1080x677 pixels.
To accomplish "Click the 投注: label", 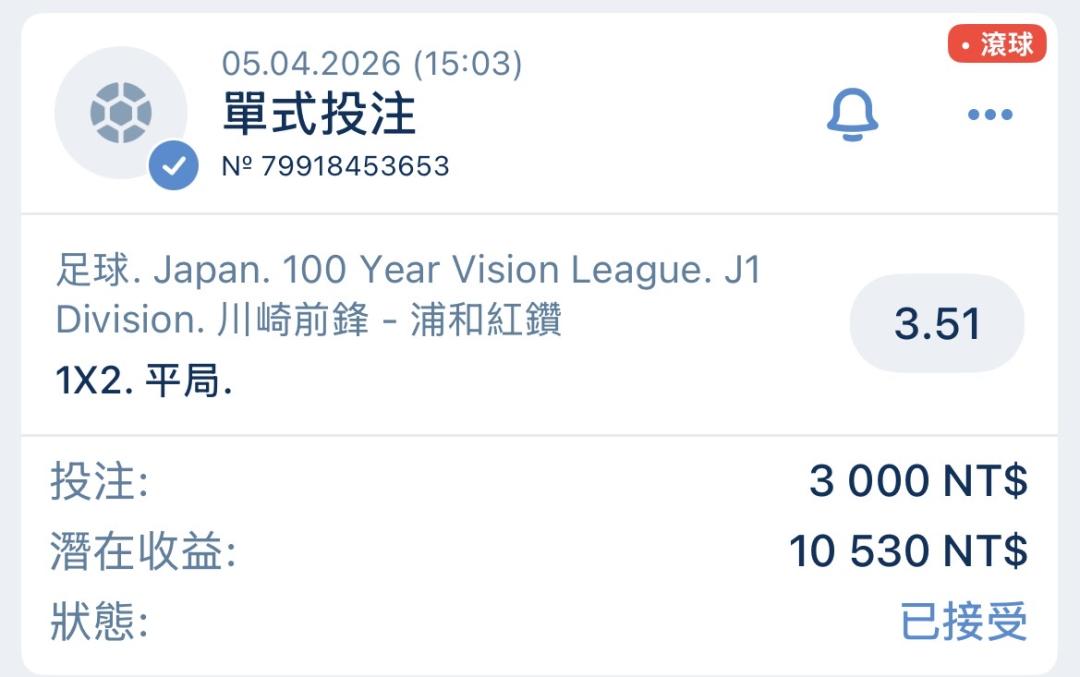I will coord(99,483).
